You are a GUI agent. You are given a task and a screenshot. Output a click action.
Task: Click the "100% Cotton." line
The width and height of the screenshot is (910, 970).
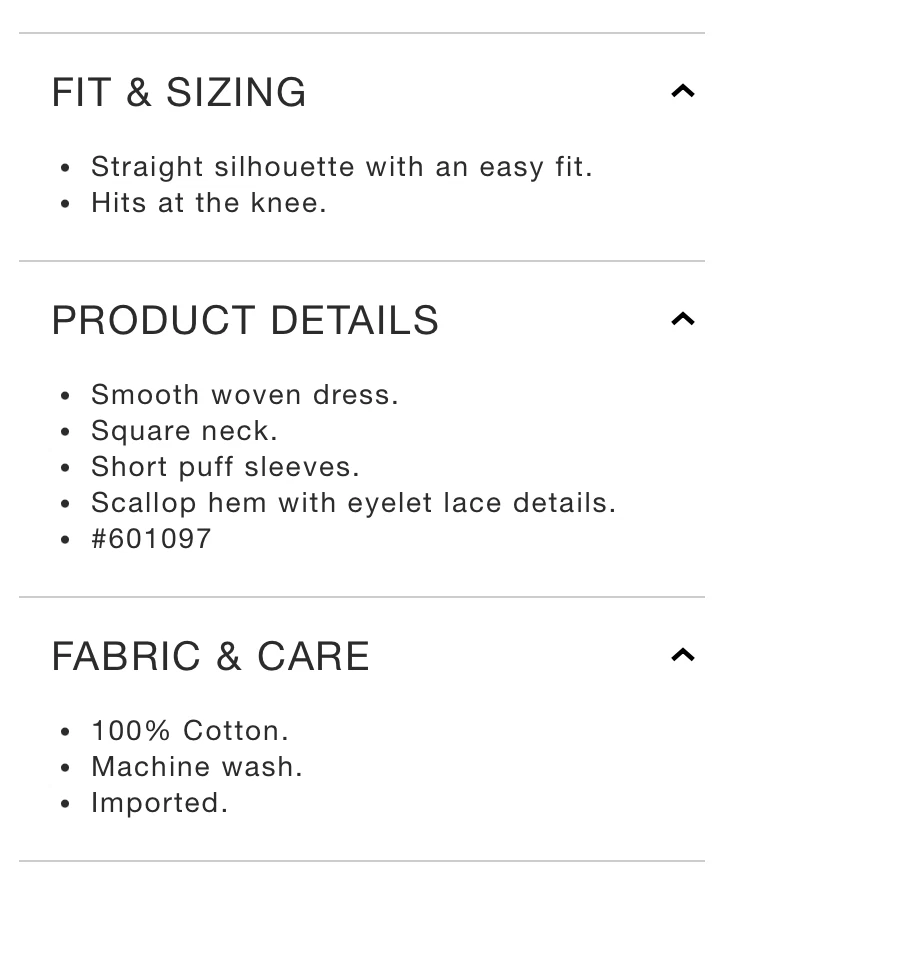point(190,731)
